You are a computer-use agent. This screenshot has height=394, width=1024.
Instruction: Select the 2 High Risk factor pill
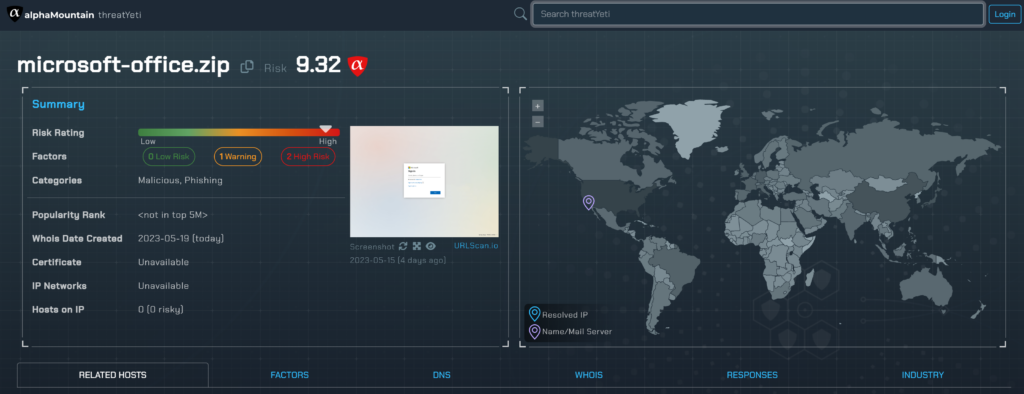pos(308,157)
